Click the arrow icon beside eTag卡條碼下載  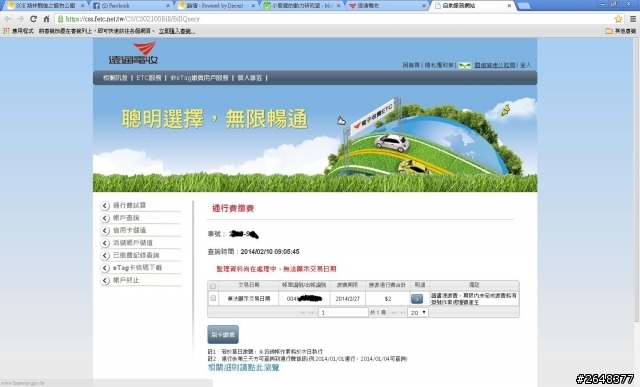105,268
